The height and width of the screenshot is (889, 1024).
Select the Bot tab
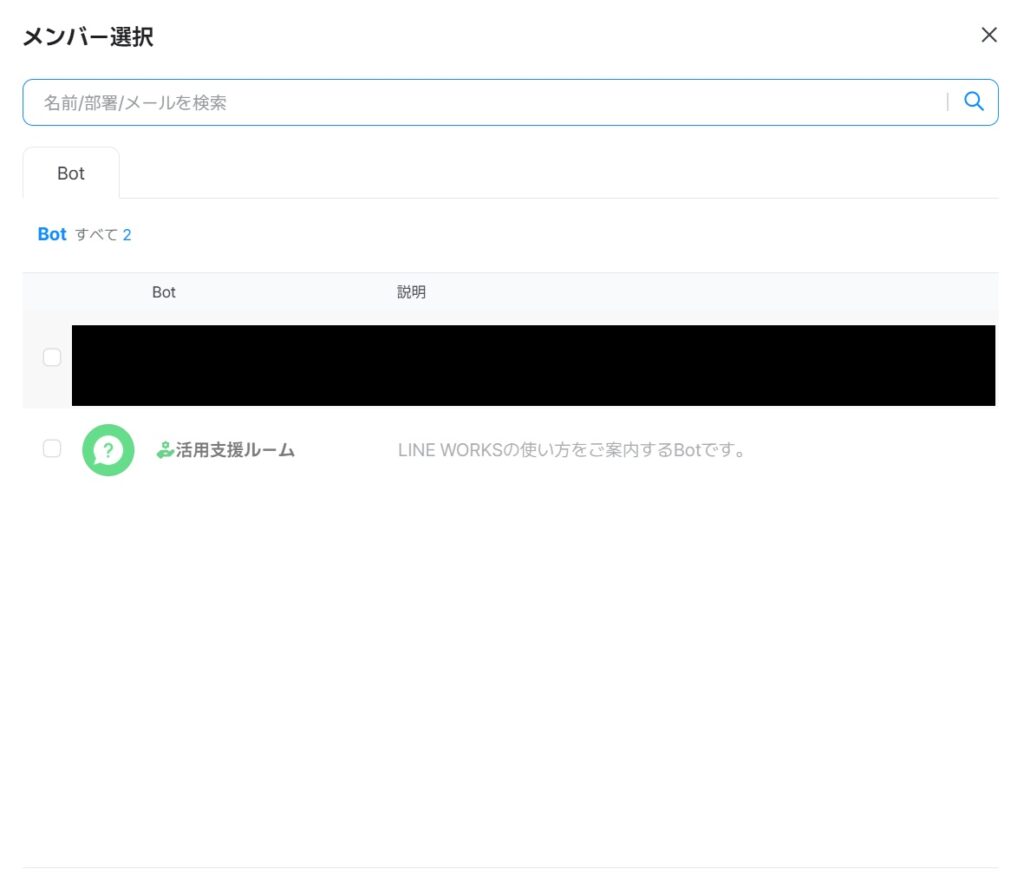(71, 173)
